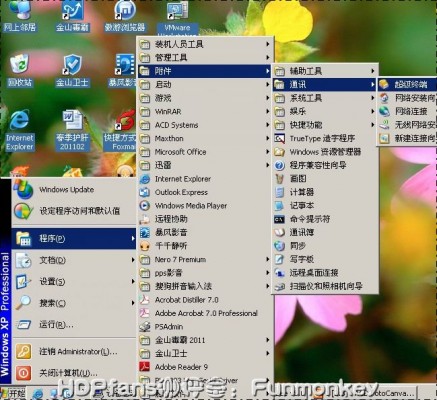This screenshot has height=400, width=437.
Task: Expand 系统工具 submenu arrow
Action: click(x=372, y=98)
